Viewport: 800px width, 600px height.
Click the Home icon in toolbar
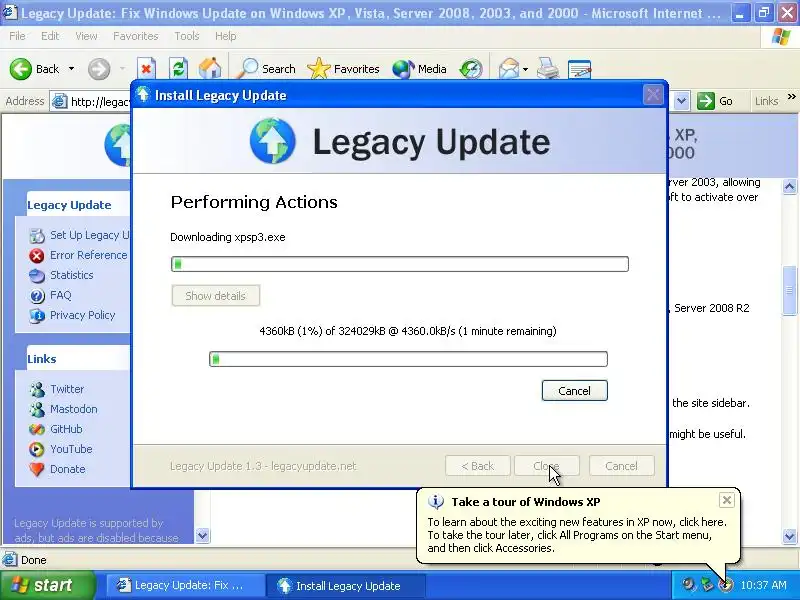pyautogui.click(x=210, y=69)
